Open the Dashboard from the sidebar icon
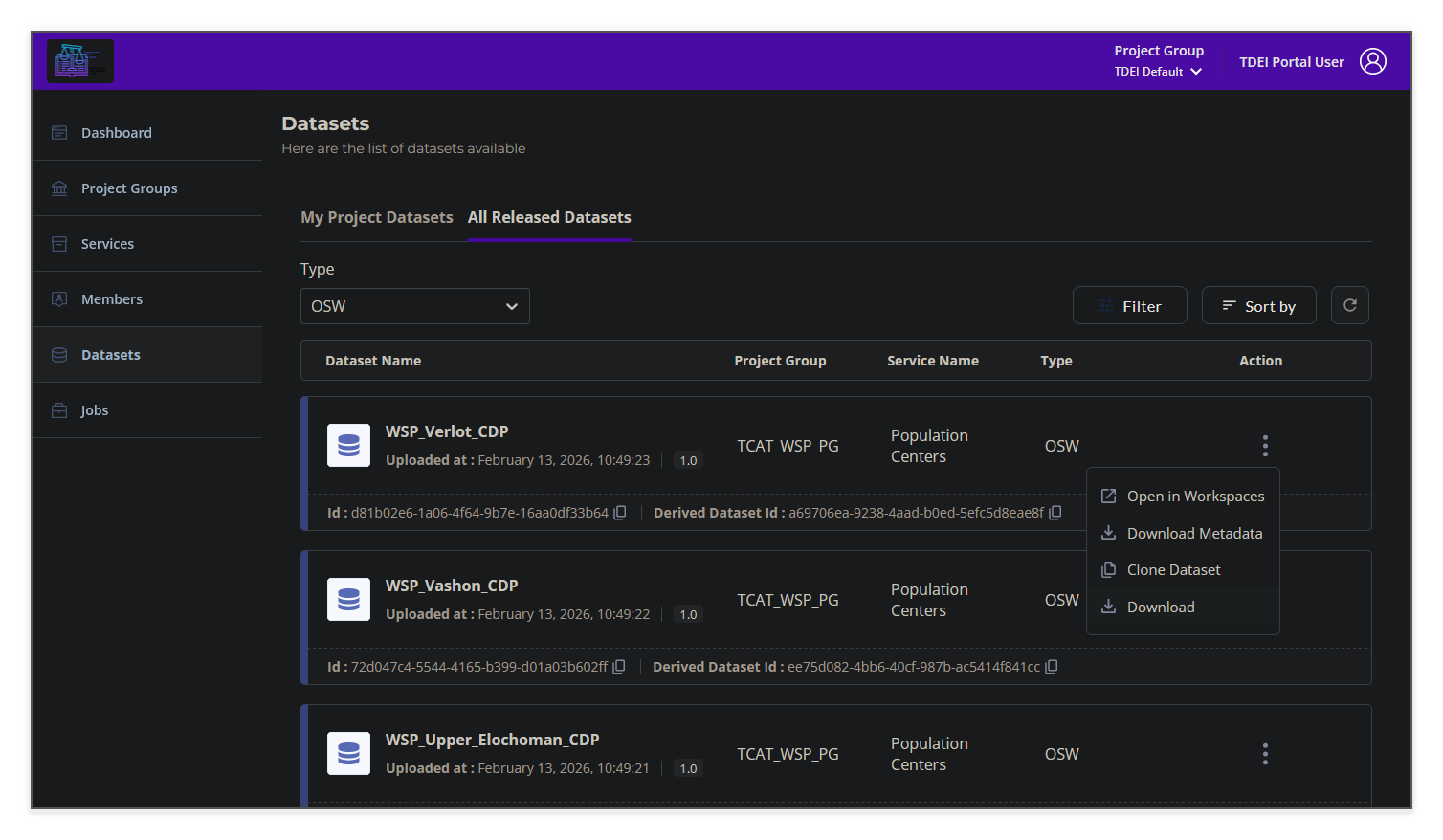Viewport: 1443px width, 840px height. coord(59,132)
